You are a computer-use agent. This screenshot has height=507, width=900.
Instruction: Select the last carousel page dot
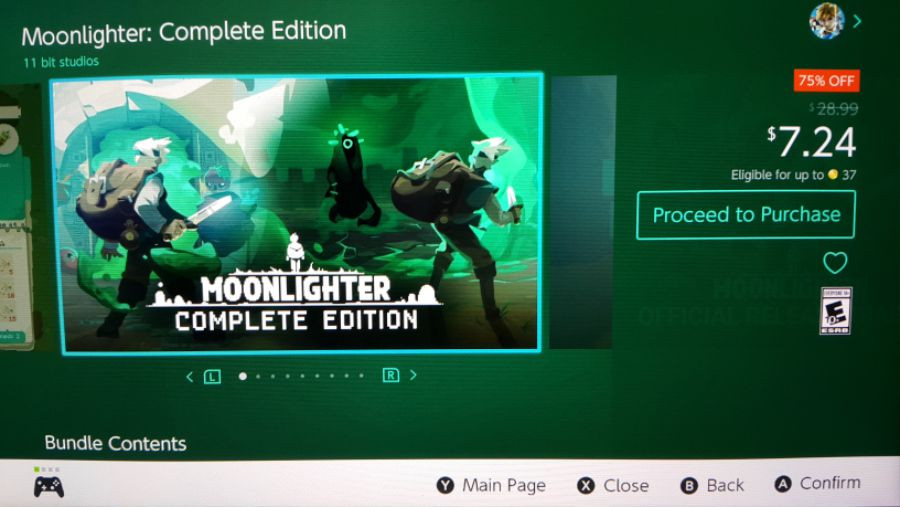pyautogui.click(x=361, y=376)
